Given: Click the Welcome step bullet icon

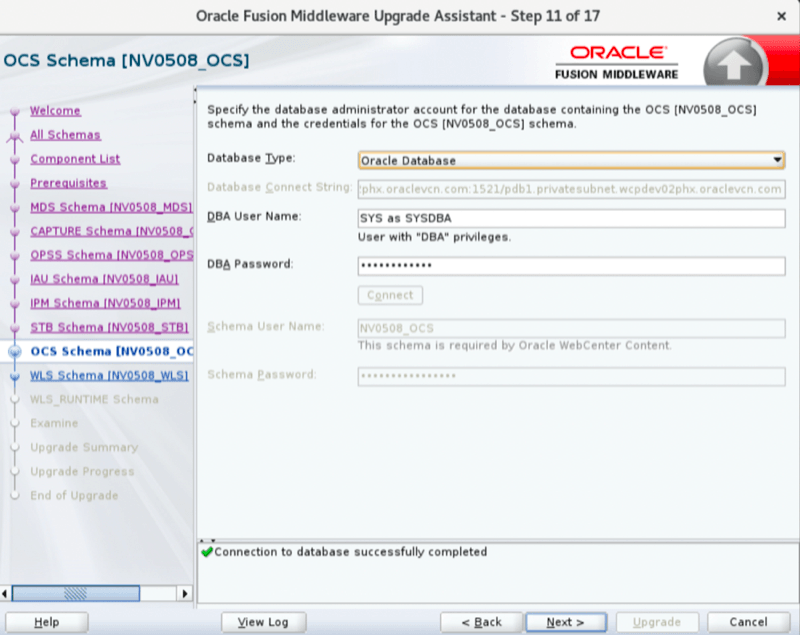Looking at the screenshot, I should click(x=15, y=111).
